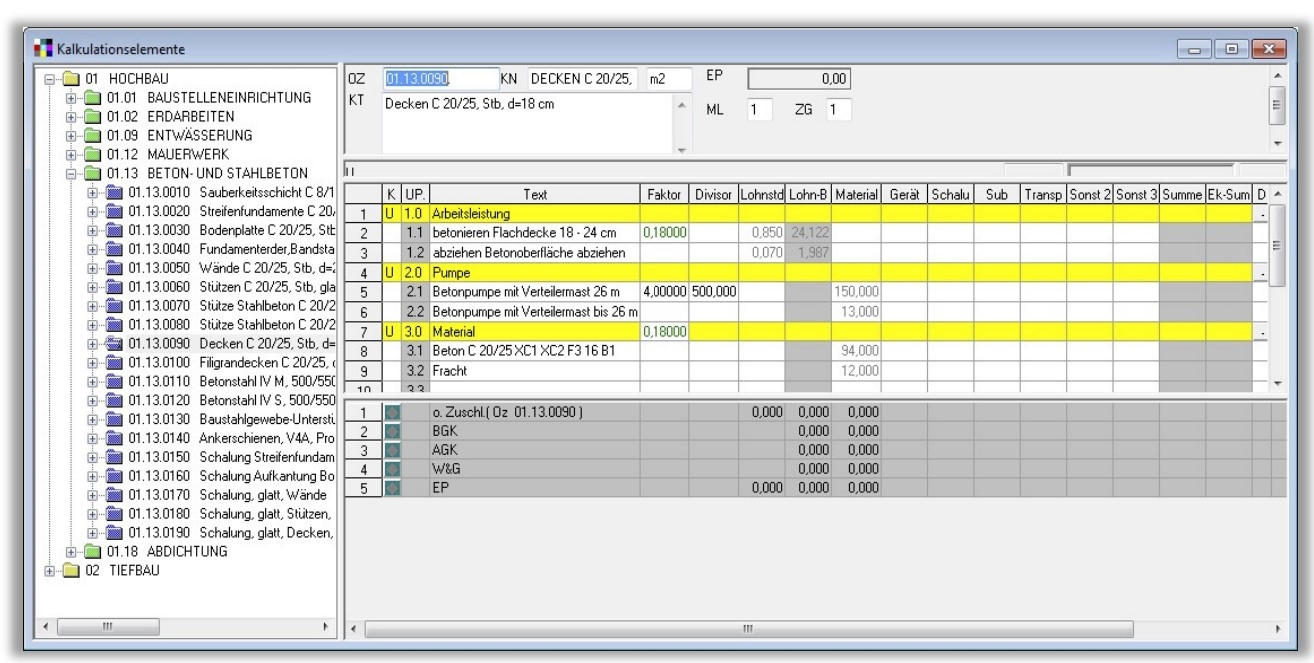
Task: Click the Schalu column header
Action: pyautogui.click(x=951, y=194)
